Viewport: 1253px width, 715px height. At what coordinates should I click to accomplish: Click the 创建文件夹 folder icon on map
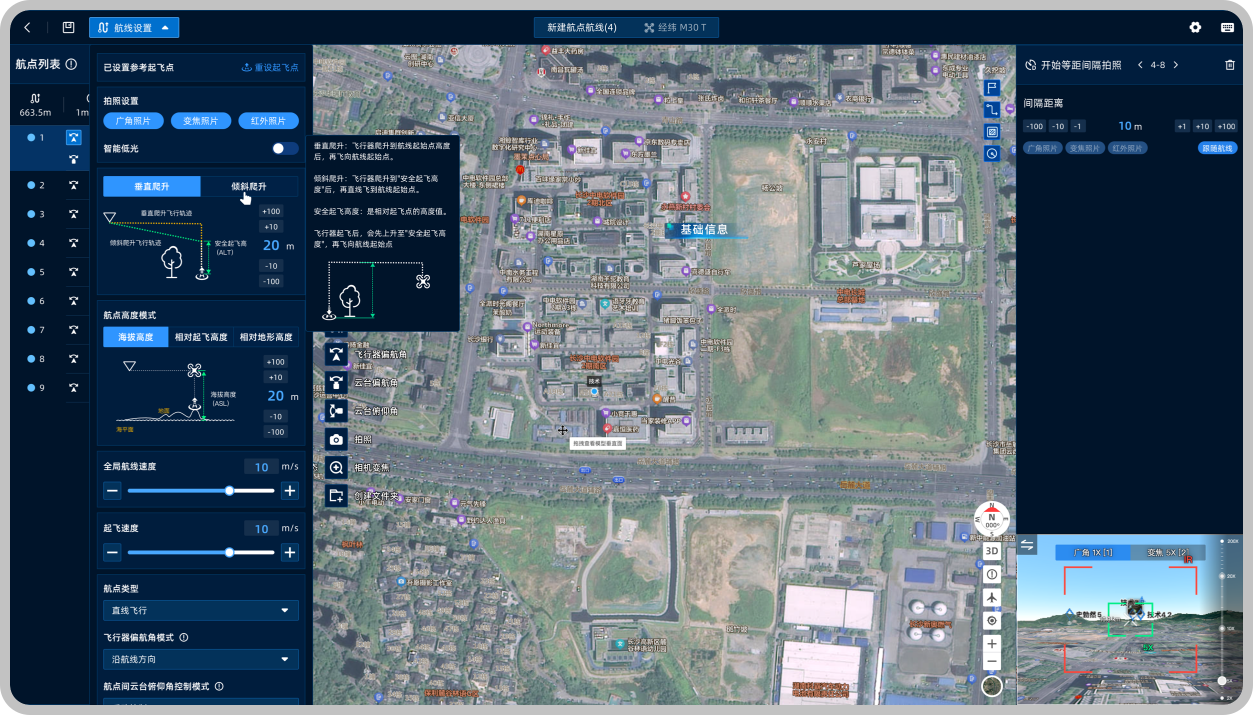click(x=337, y=495)
